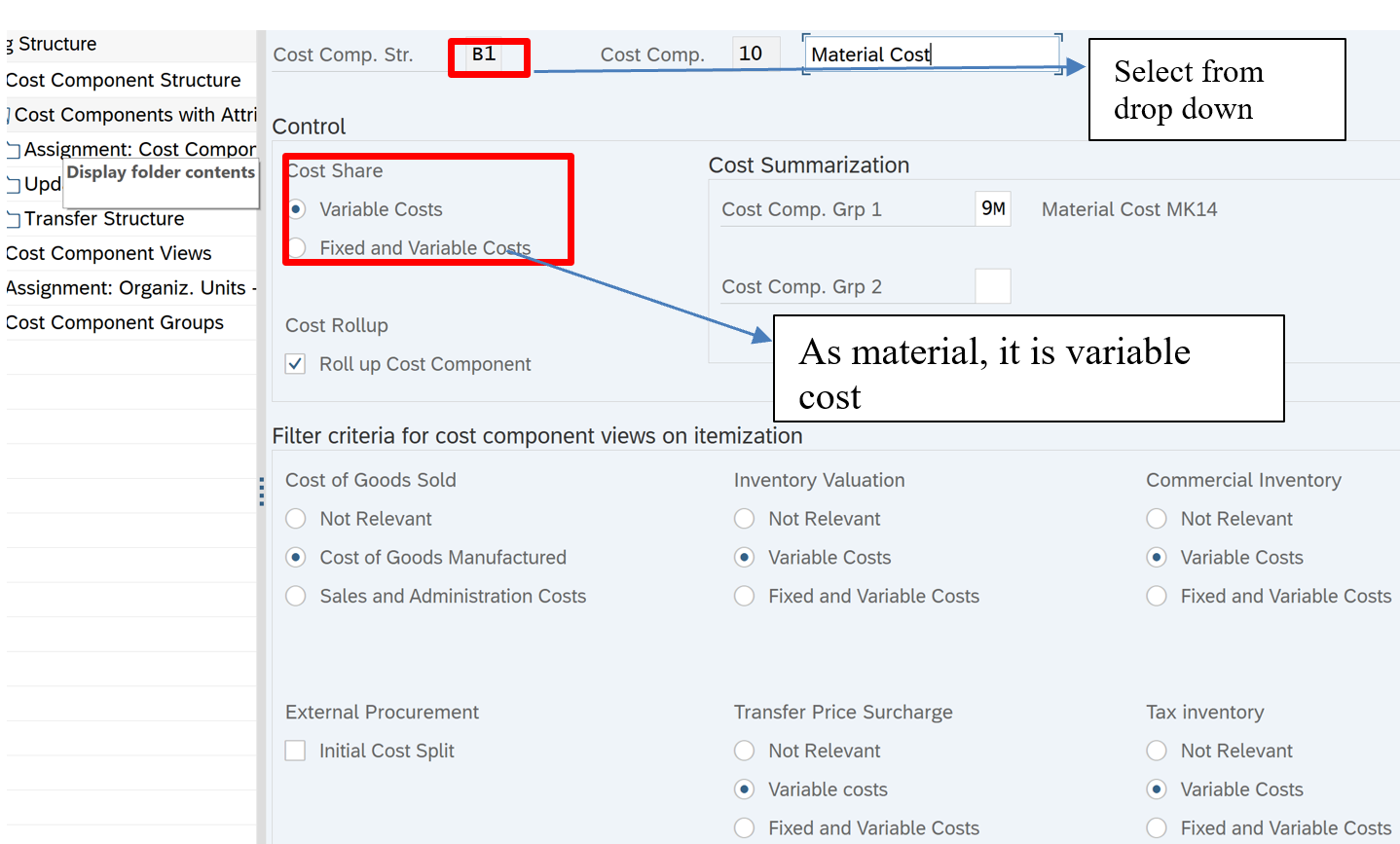The width and height of the screenshot is (1400, 844).
Task: Open Cost Component Views in the tree
Action: pyautogui.click(x=109, y=253)
